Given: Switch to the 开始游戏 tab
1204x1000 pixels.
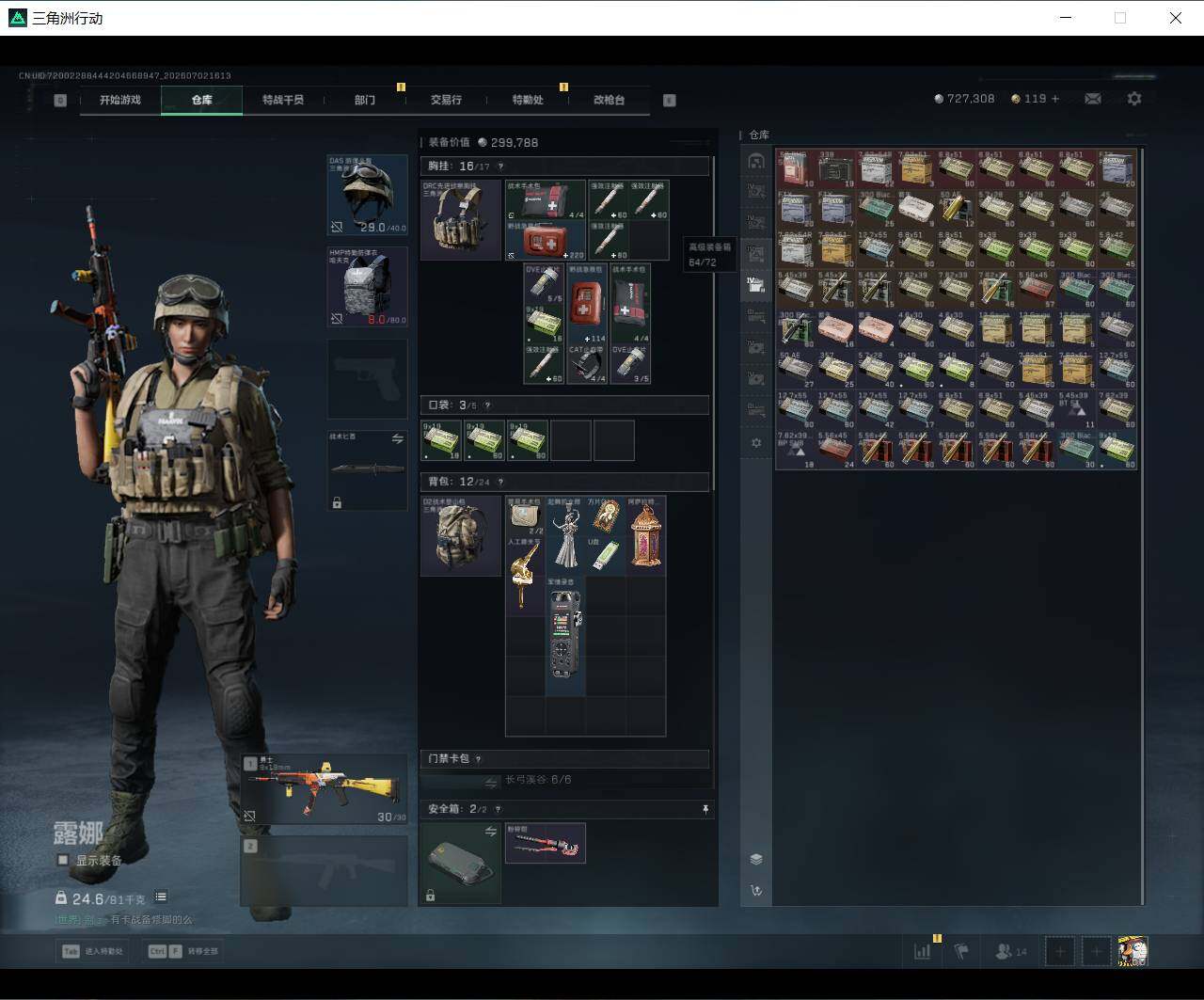Looking at the screenshot, I should pyautogui.click(x=120, y=100).
